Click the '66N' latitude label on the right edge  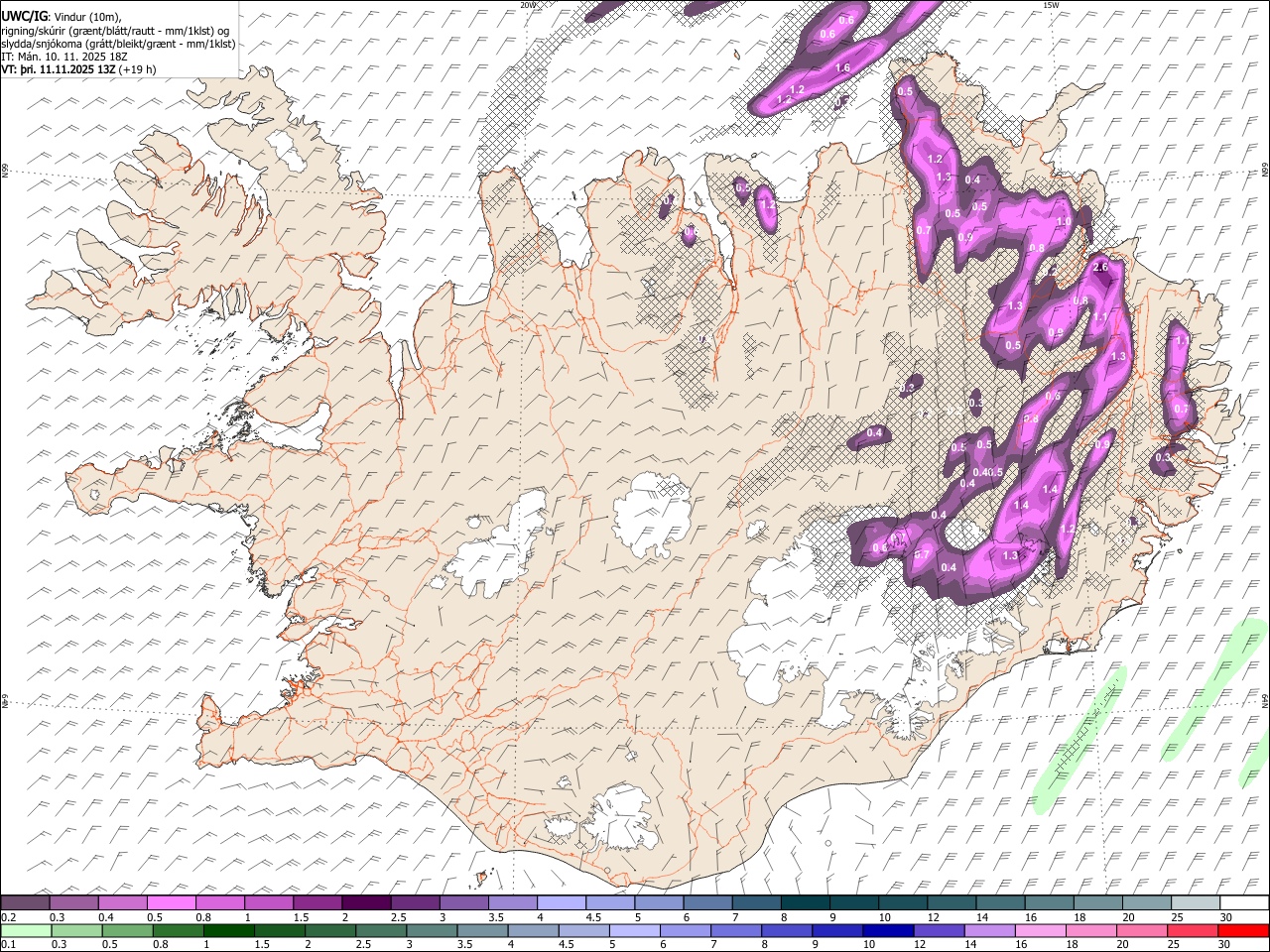[x=1265, y=168]
